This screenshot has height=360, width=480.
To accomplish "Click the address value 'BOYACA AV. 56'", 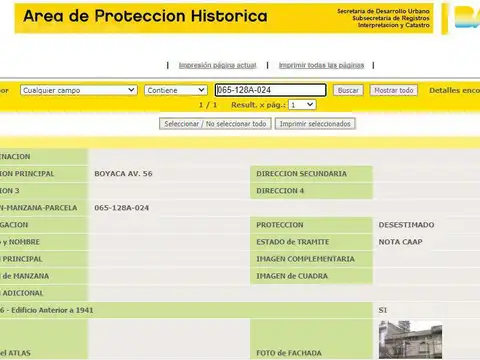I will click(x=123, y=174).
